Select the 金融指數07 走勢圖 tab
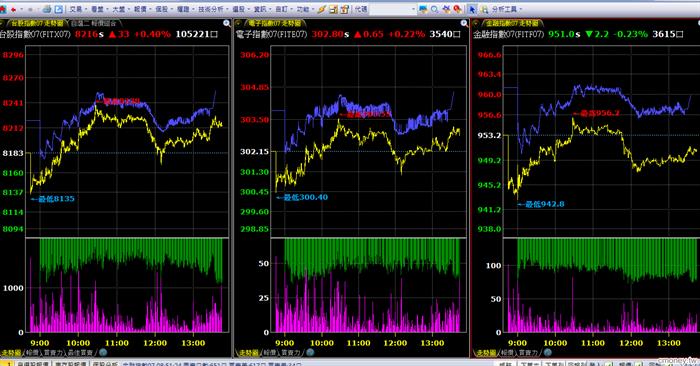 (x=512, y=23)
